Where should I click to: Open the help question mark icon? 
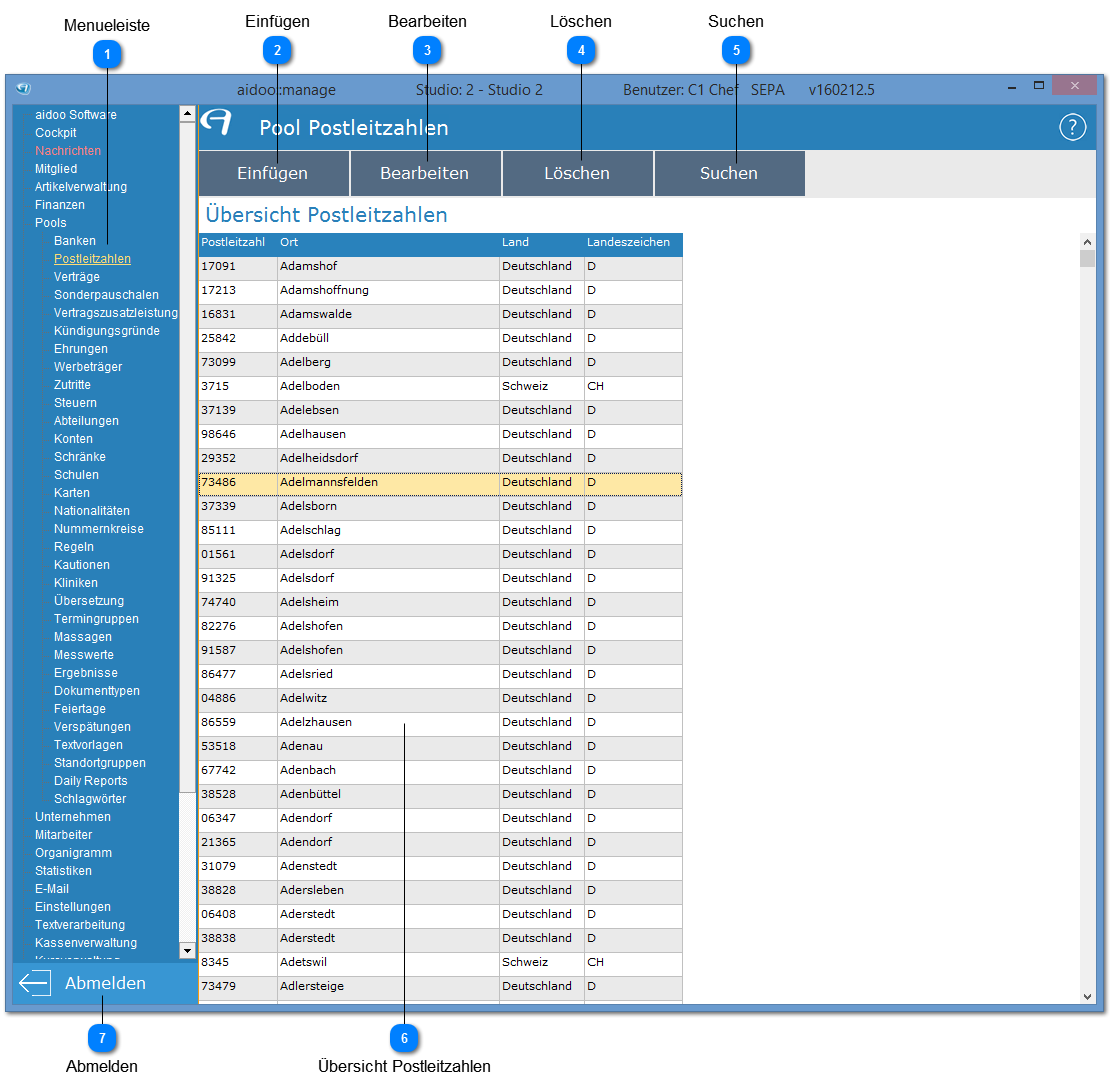point(1072,128)
